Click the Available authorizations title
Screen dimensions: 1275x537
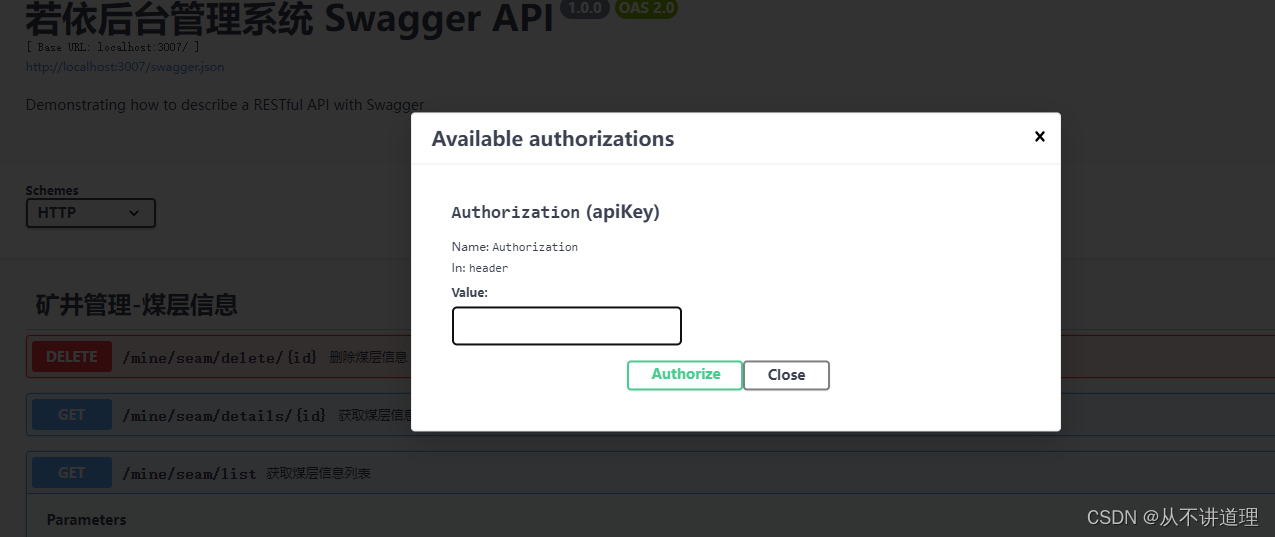(x=553, y=139)
